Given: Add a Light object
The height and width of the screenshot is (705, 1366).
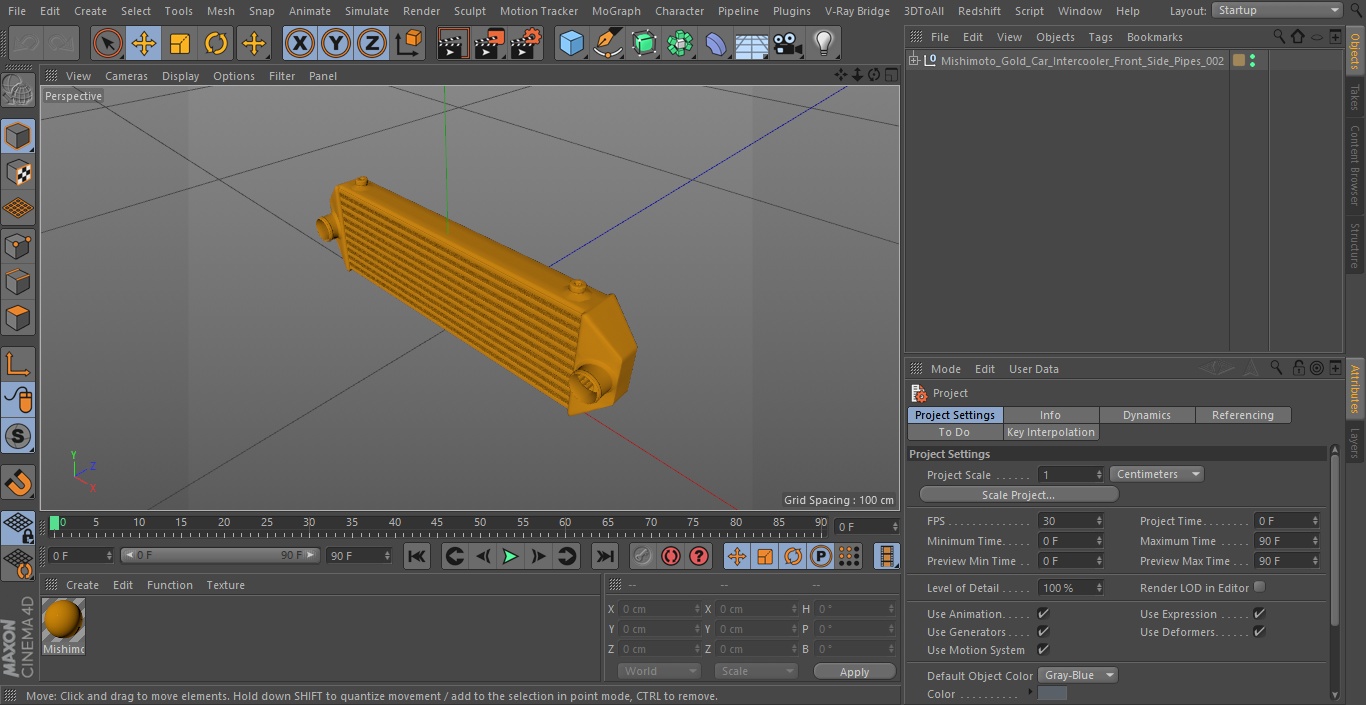Looking at the screenshot, I should [823, 44].
